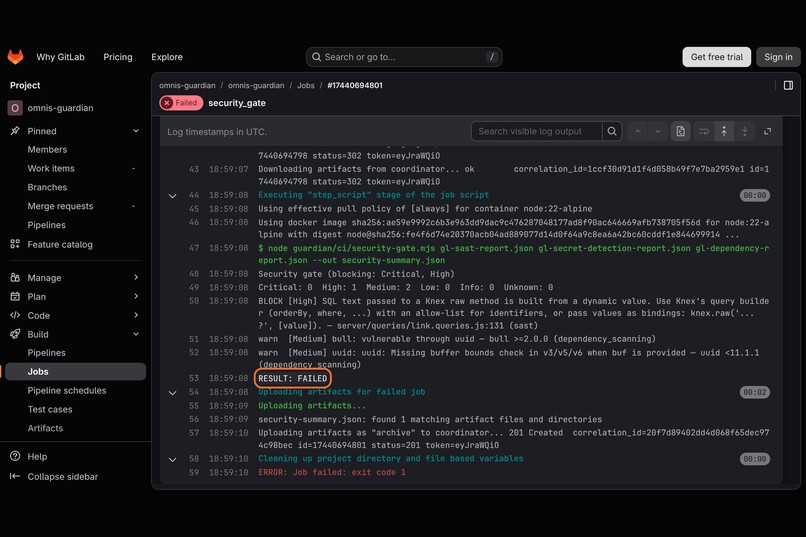This screenshot has width=806, height=537.
Task: Click the omnis-guardian project avatar
Action: pos(15,108)
